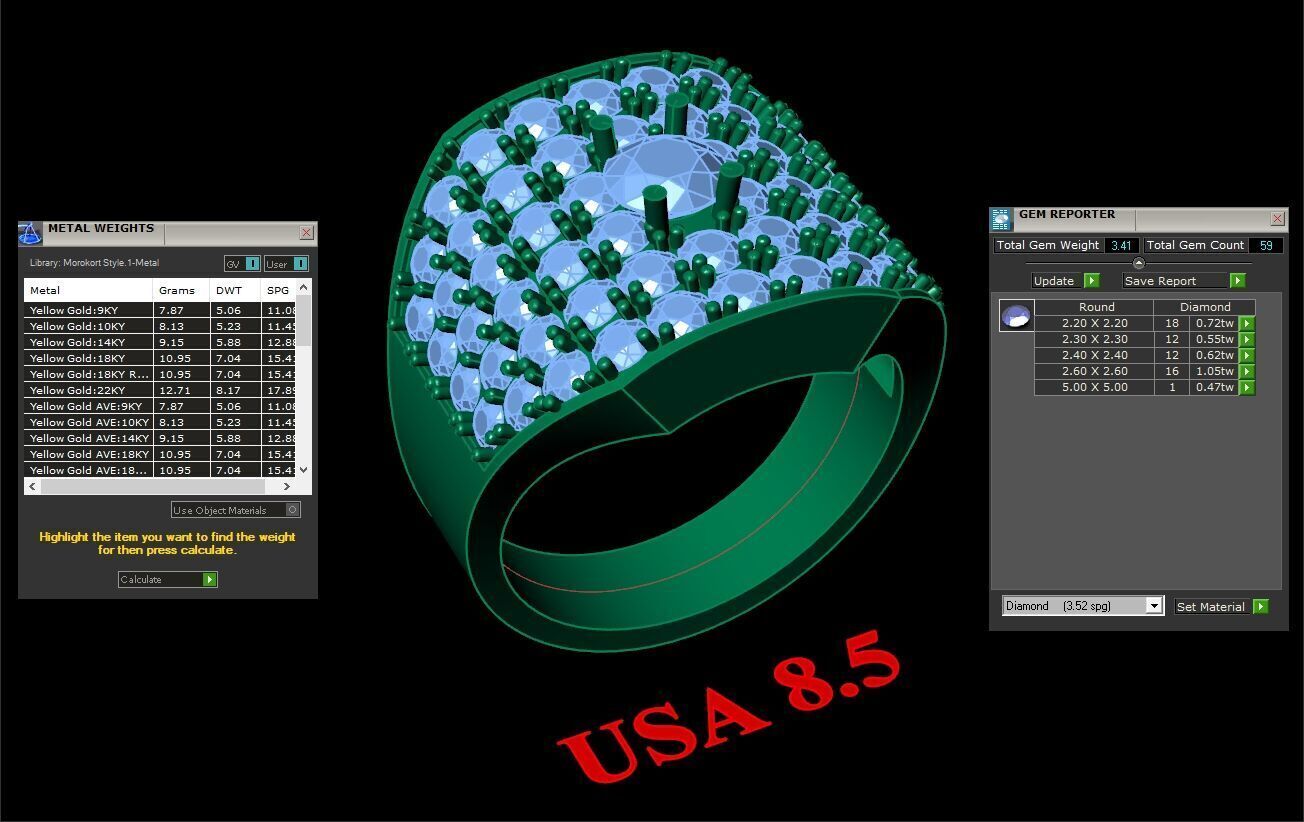This screenshot has height=822, width=1304.
Task: Click green arrow for 0.62tw row
Action: click(1246, 356)
